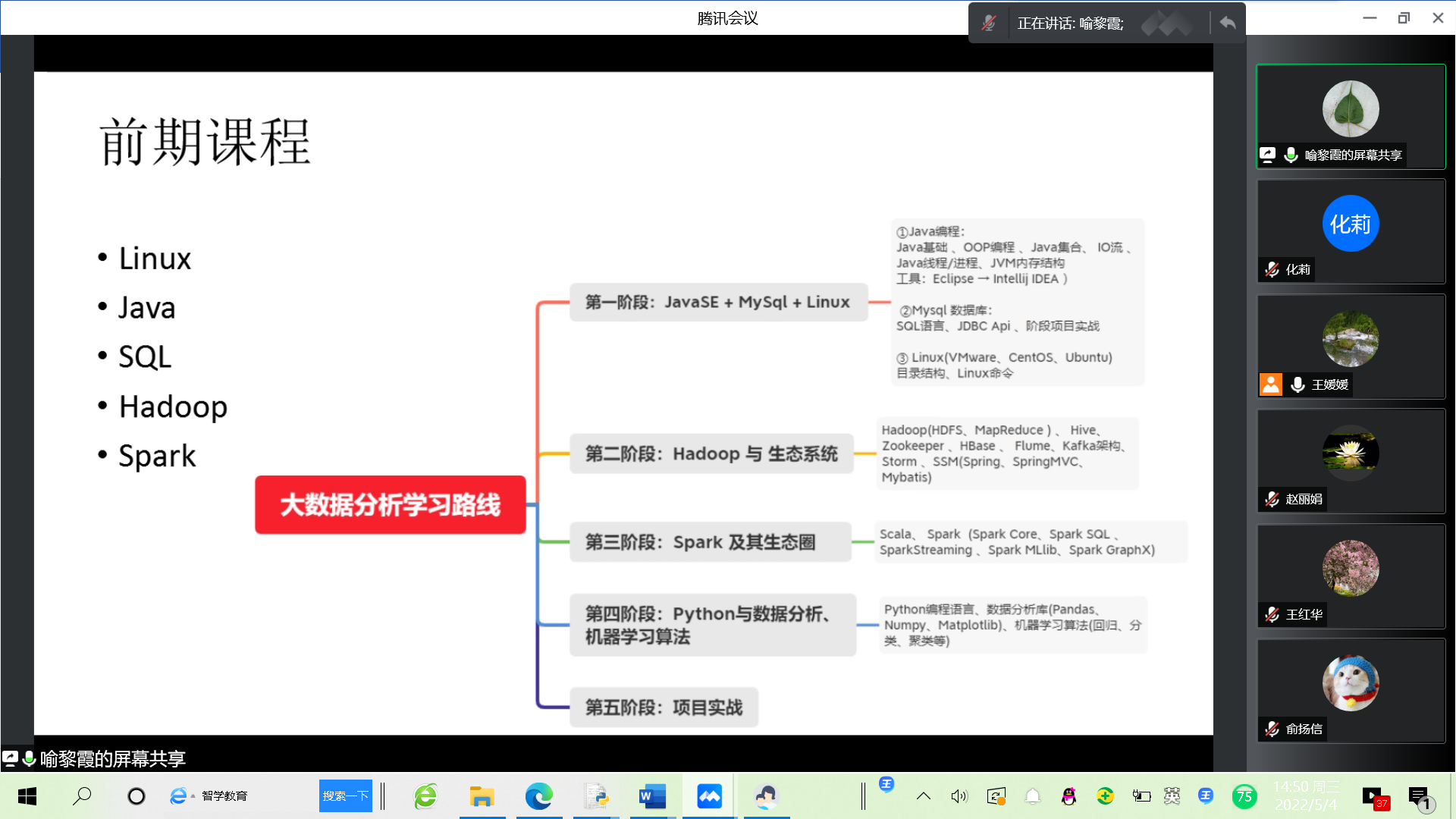The width and height of the screenshot is (1456, 819).
Task: Open Microsoft Edge from taskbar
Action: 538,796
